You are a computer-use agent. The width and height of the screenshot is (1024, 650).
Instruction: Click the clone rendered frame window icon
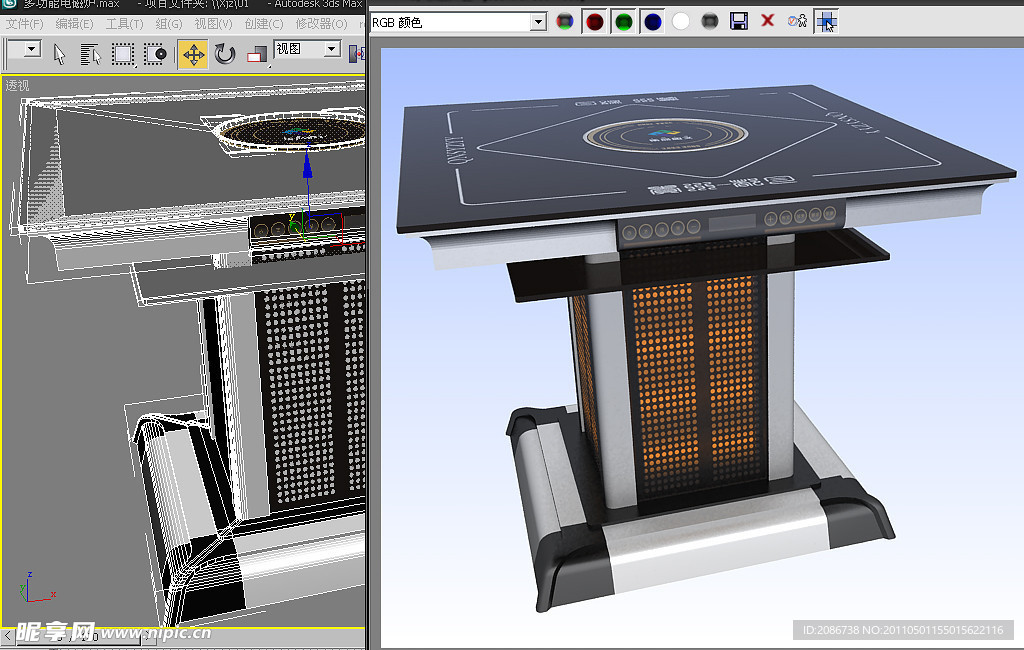pyautogui.click(x=797, y=21)
